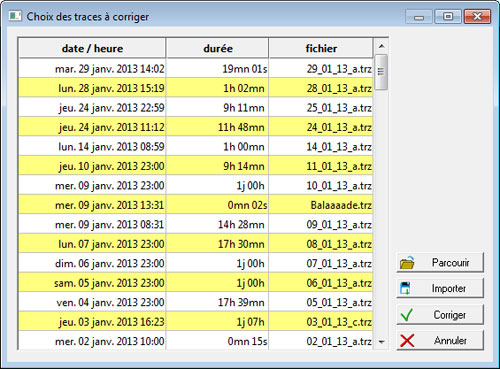Click the Importer button

coord(440,288)
